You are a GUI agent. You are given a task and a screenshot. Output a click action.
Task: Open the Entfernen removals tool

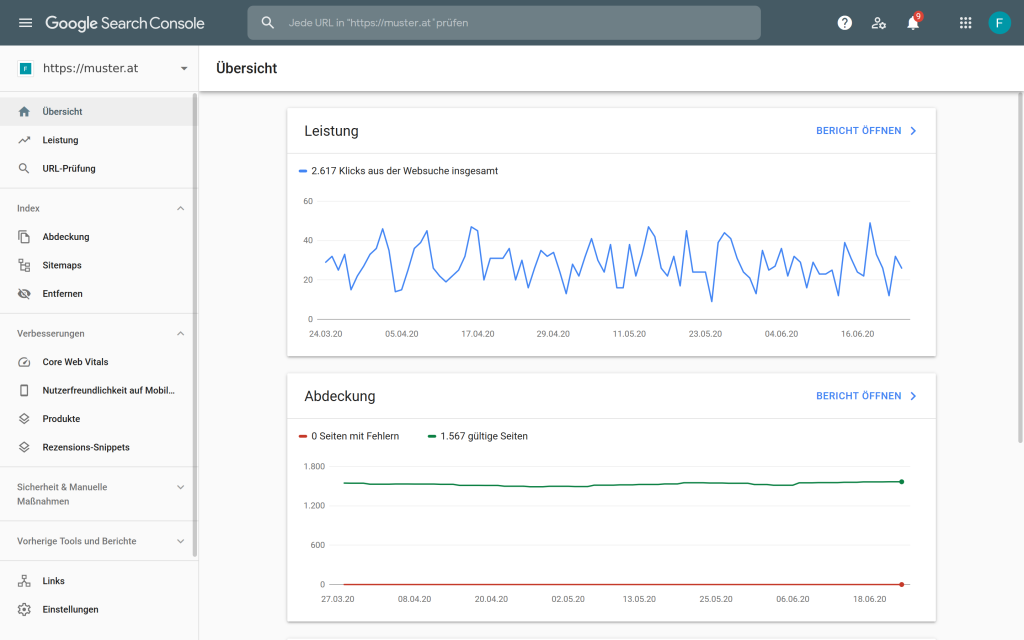(62, 293)
